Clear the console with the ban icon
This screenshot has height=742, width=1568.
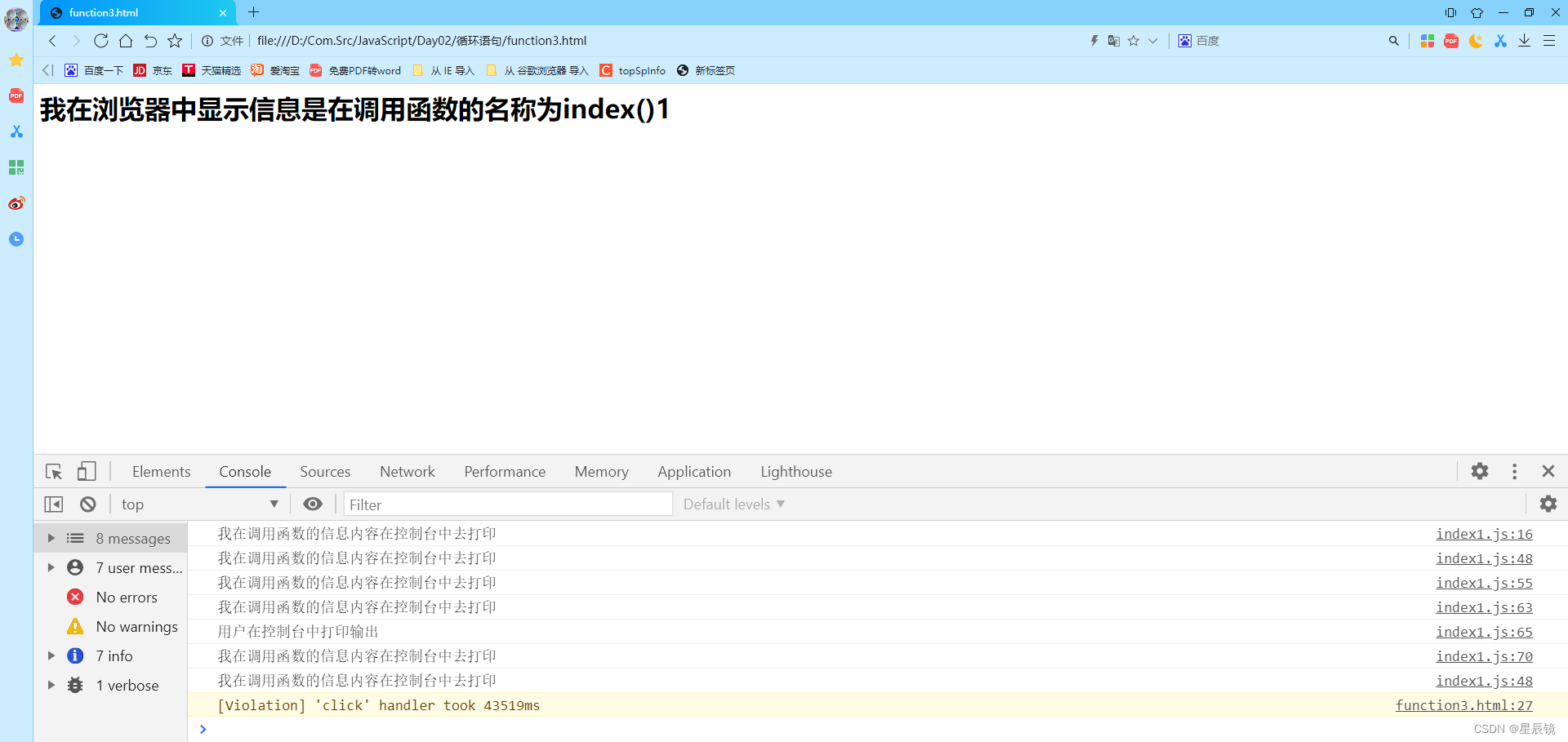point(88,504)
